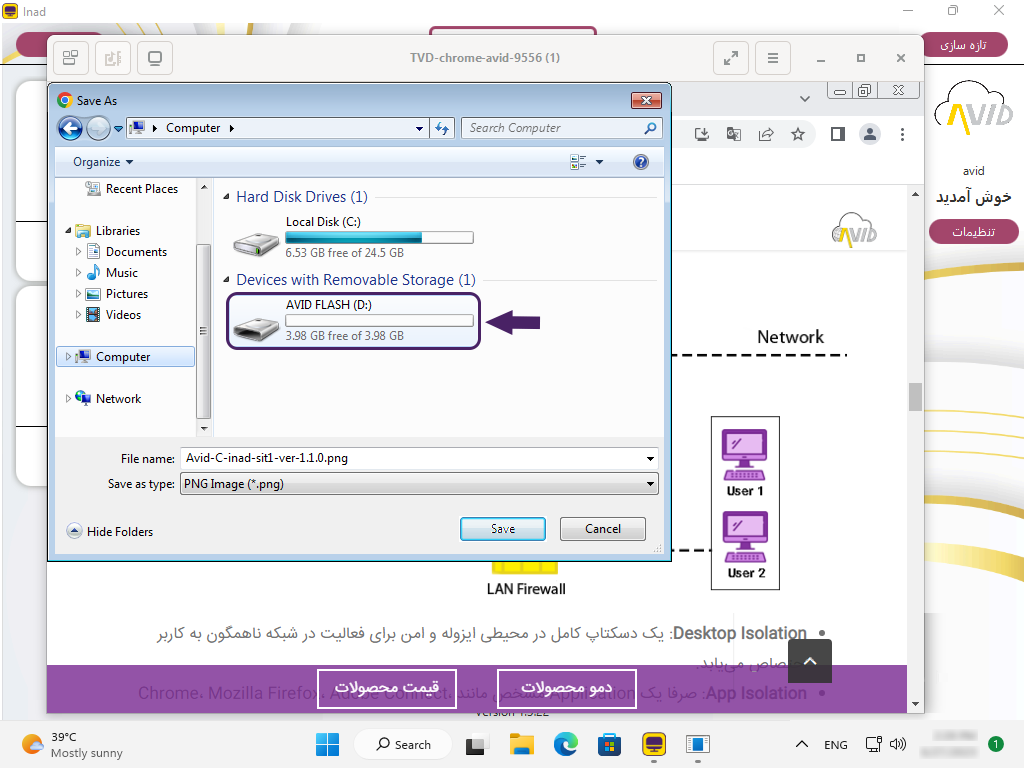
Task: Click the Chrome share page icon
Action: point(766,135)
